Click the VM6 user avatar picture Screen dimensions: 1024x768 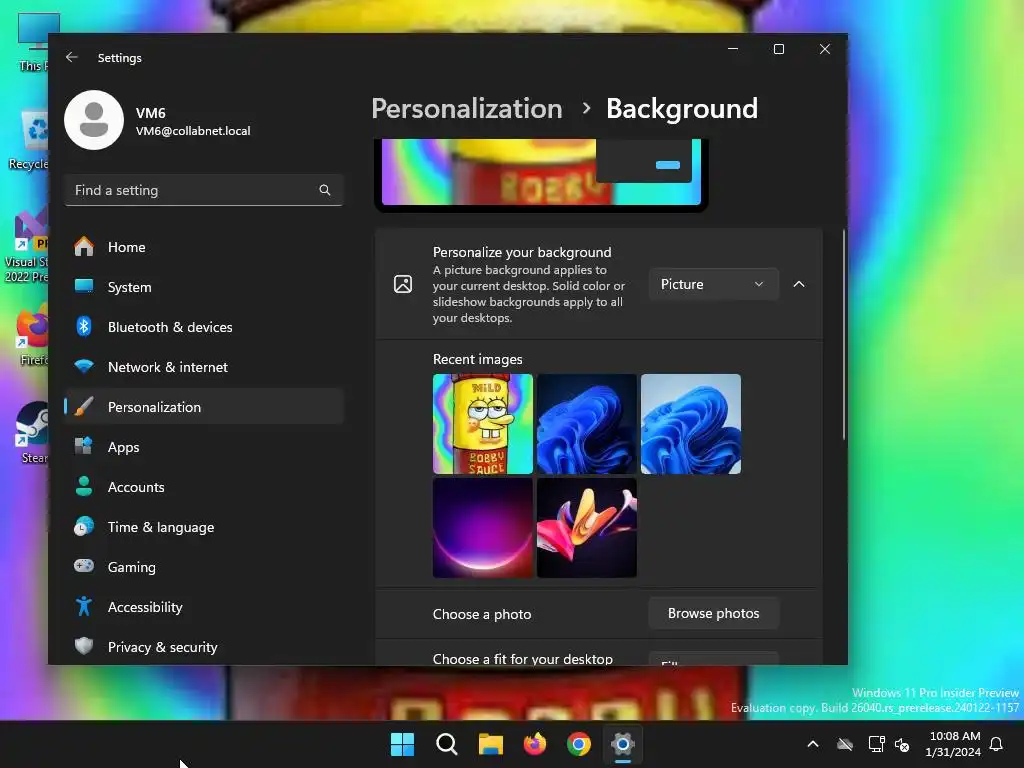point(94,120)
